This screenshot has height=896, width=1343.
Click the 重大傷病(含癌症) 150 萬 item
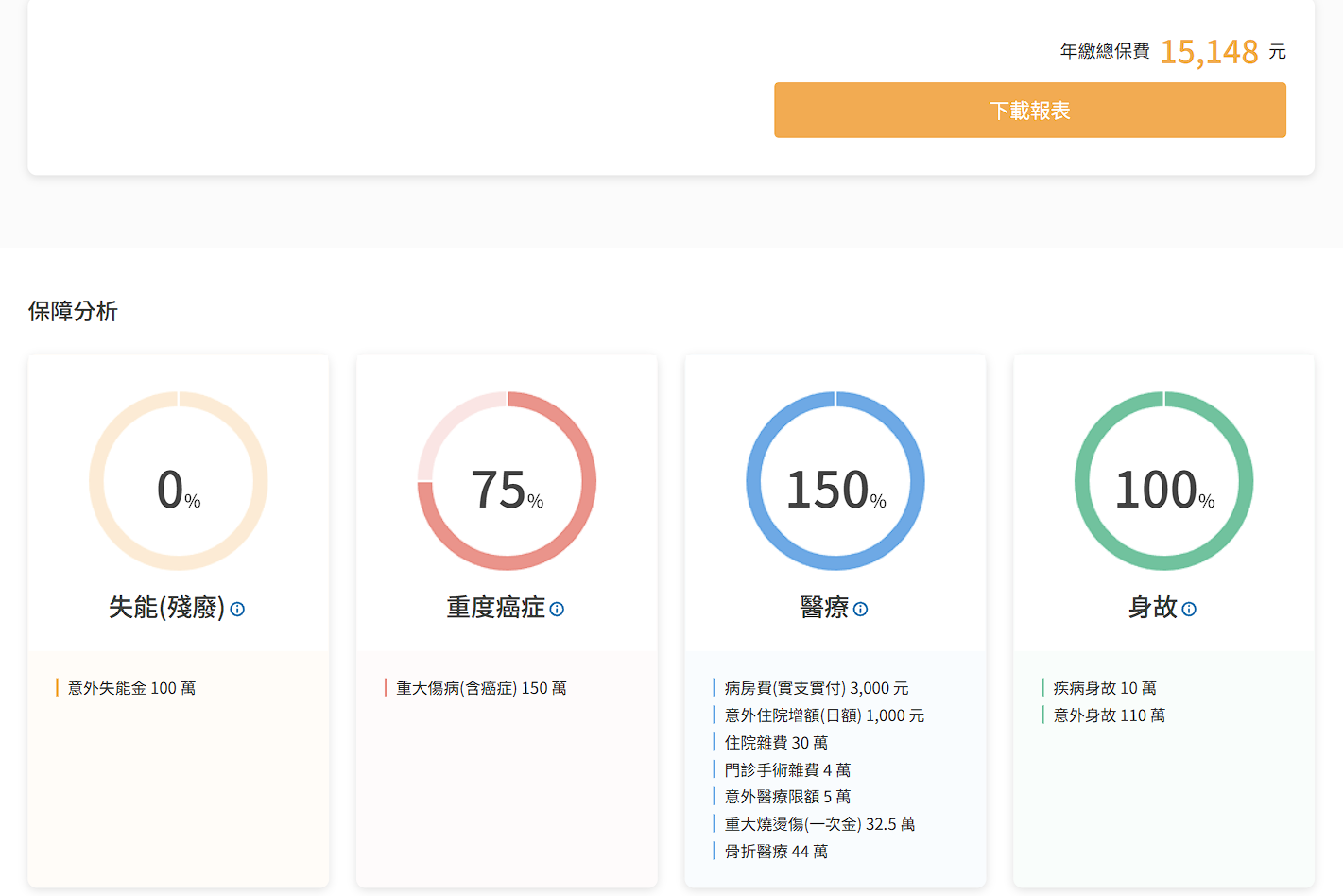pos(481,688)
